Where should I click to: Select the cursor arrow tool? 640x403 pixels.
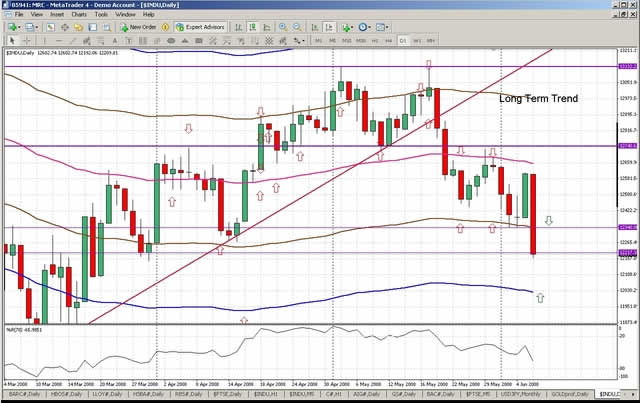point(12,40)
